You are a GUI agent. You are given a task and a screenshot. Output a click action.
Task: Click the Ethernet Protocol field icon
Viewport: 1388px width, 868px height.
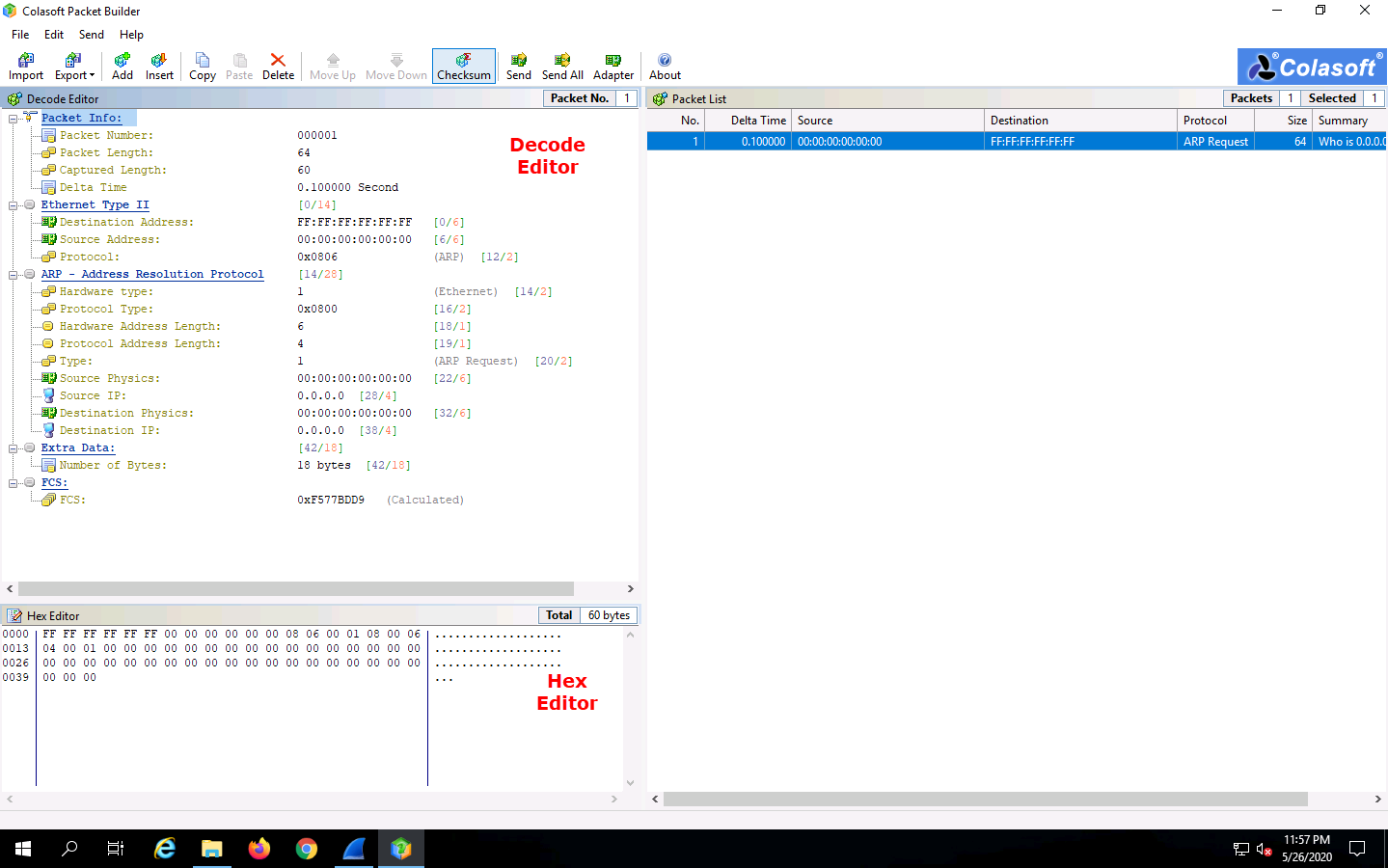tap(49, 257)
